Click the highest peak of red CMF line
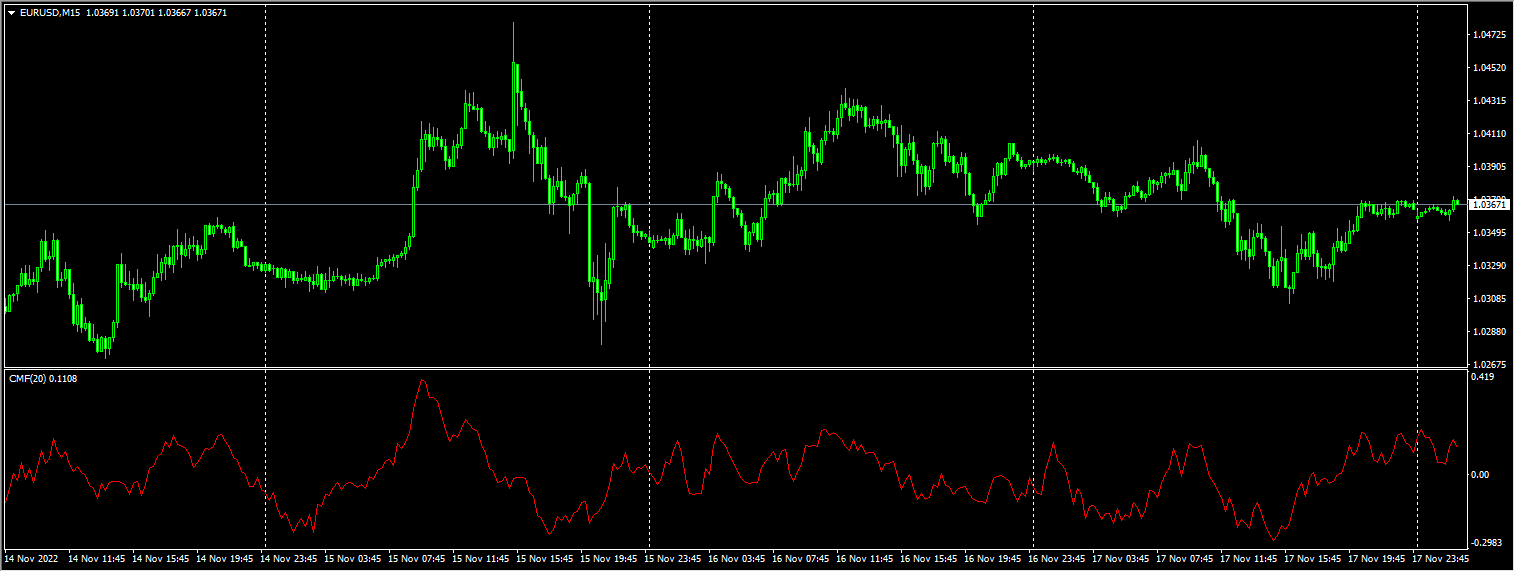Screen dimensions: 1515x572 423,380
